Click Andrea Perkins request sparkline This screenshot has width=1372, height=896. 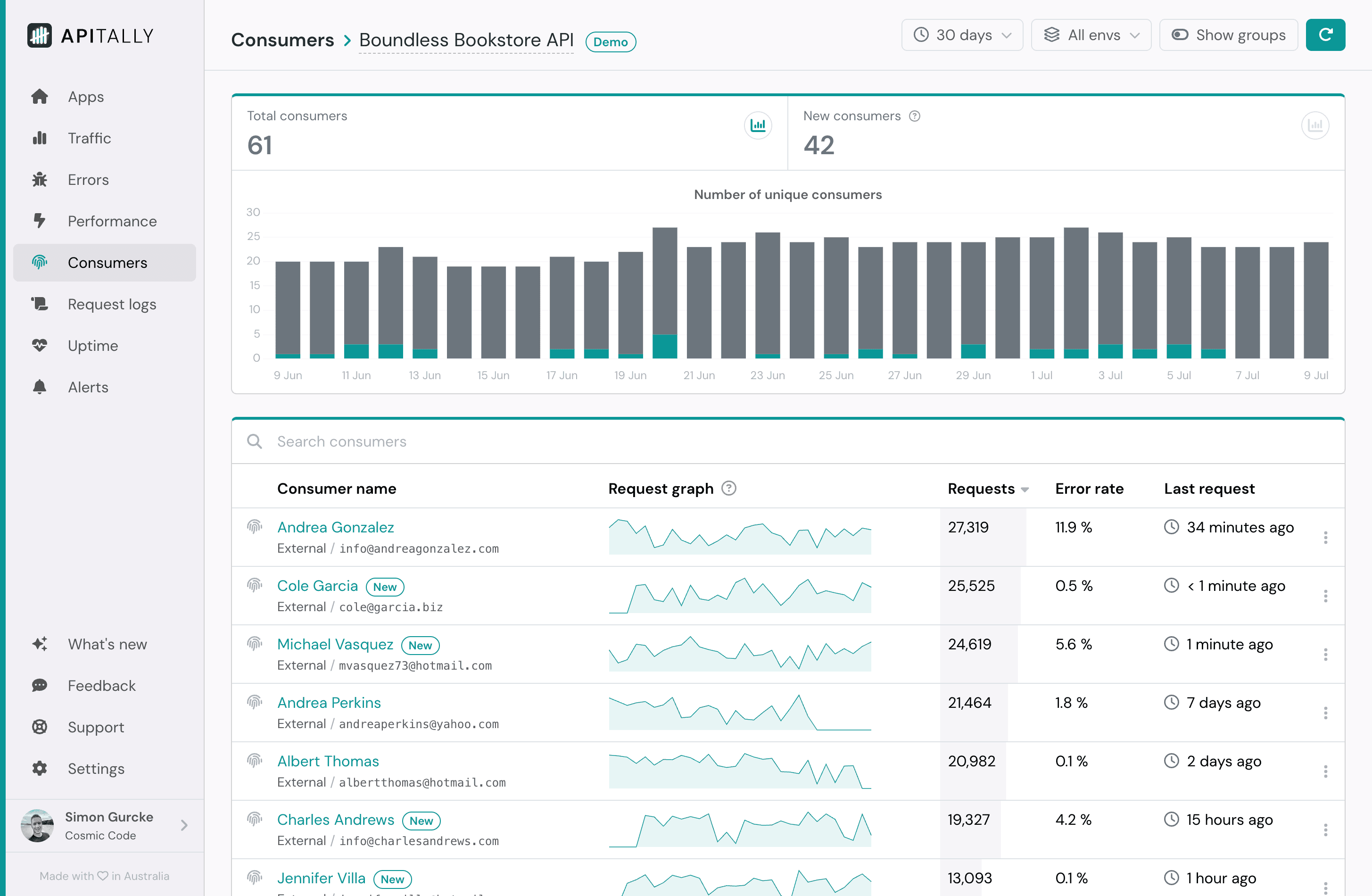coord(740,712)
